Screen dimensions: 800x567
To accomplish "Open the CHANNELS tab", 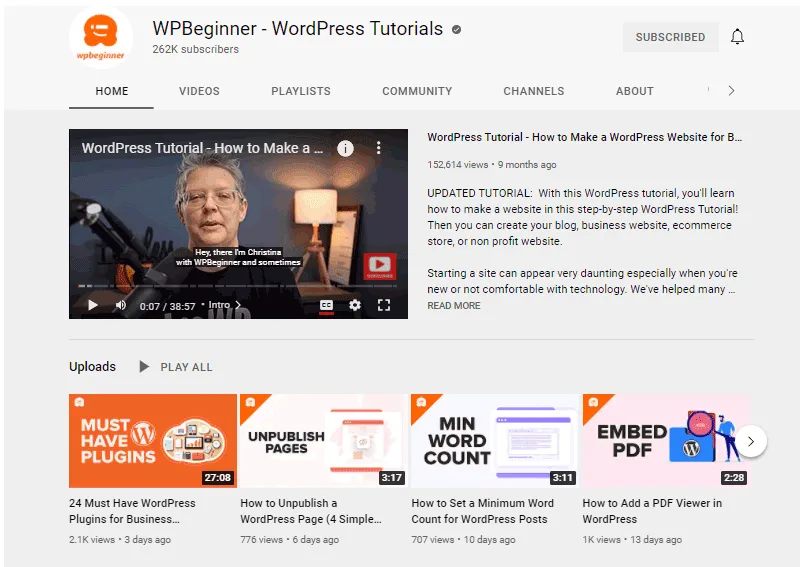I will [x=534, y=91].
